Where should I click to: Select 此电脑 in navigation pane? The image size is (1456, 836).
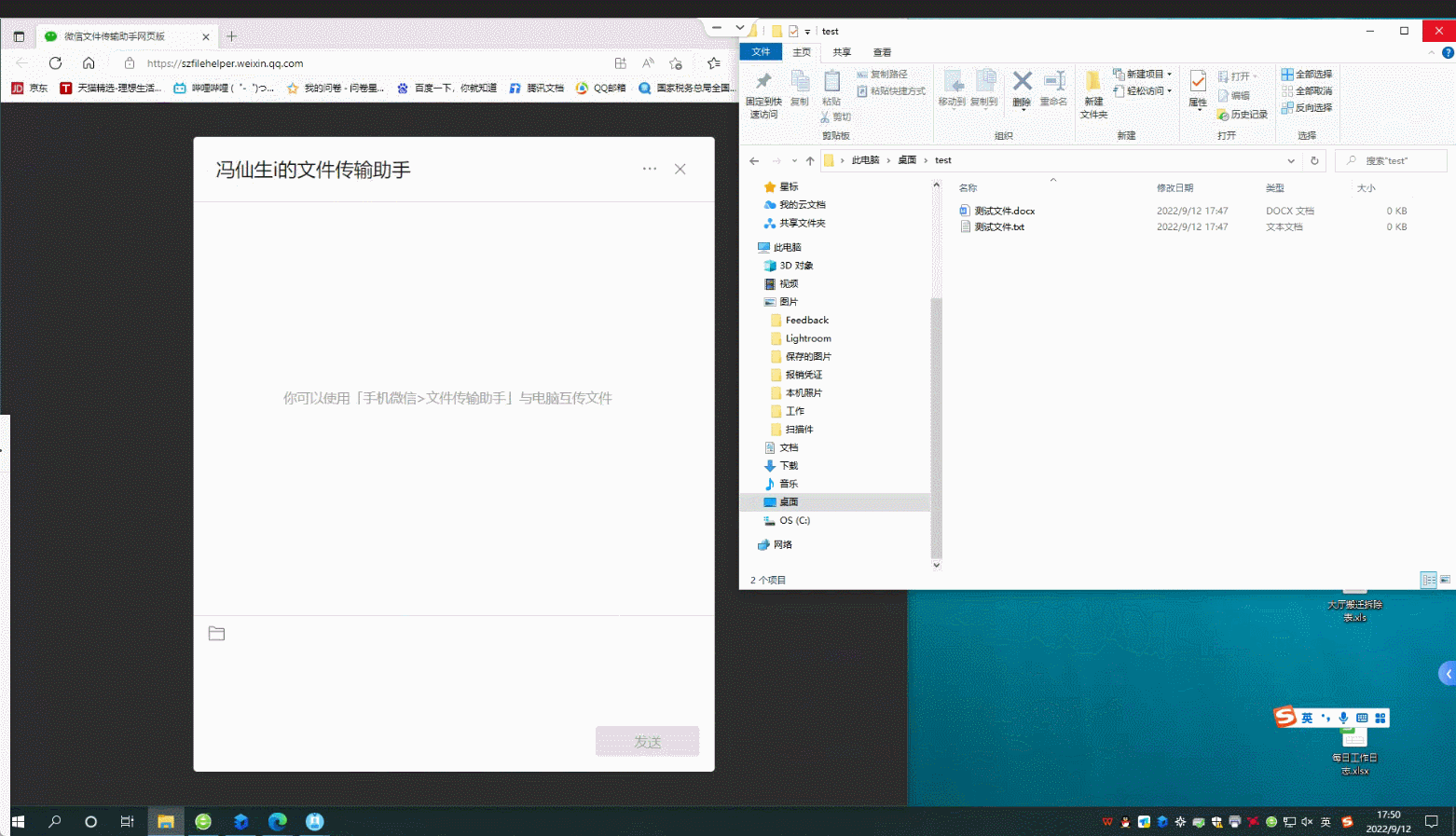click(x=779, y=247)
